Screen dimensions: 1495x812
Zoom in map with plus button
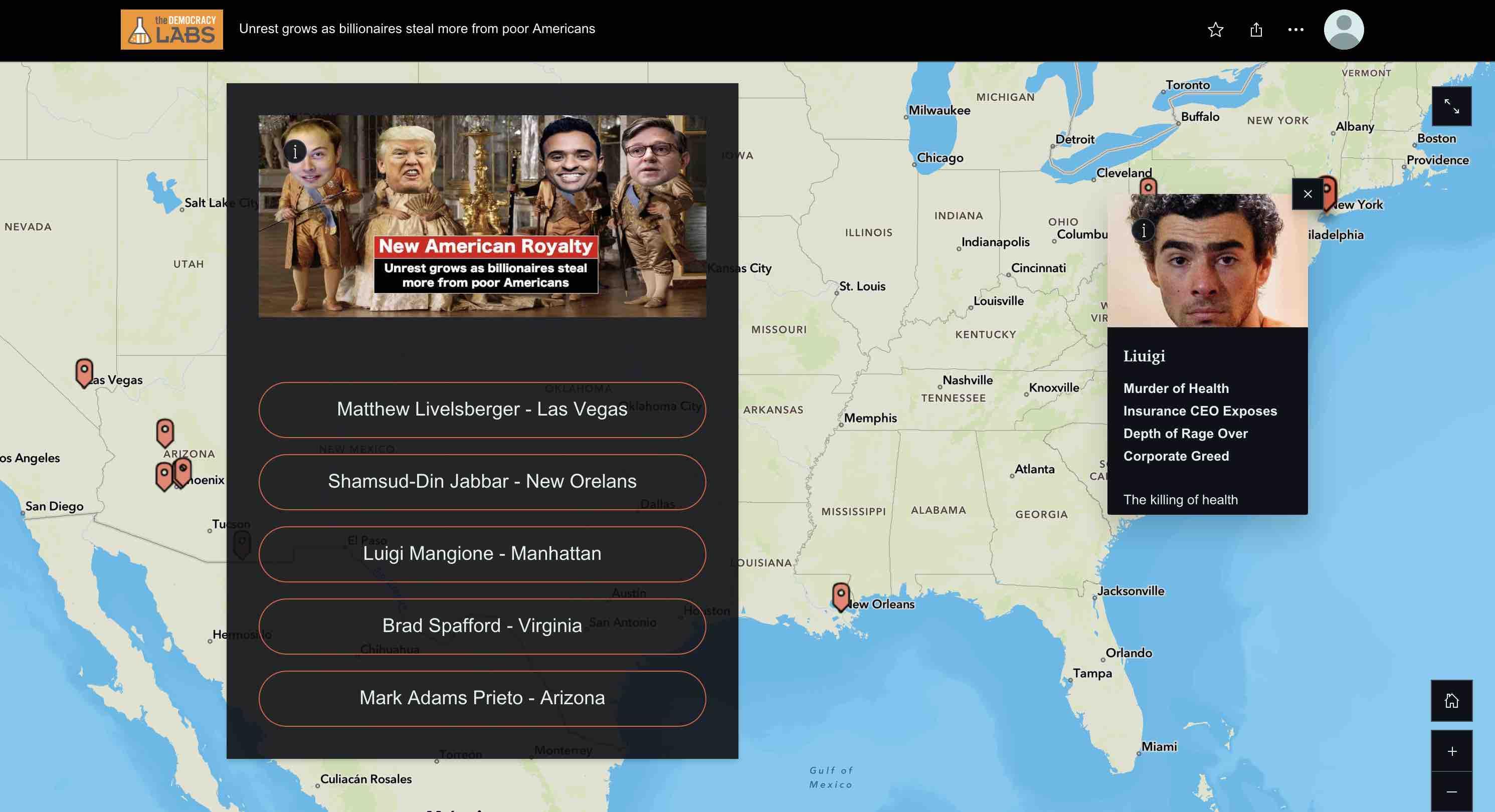(x=1451, y=751)
